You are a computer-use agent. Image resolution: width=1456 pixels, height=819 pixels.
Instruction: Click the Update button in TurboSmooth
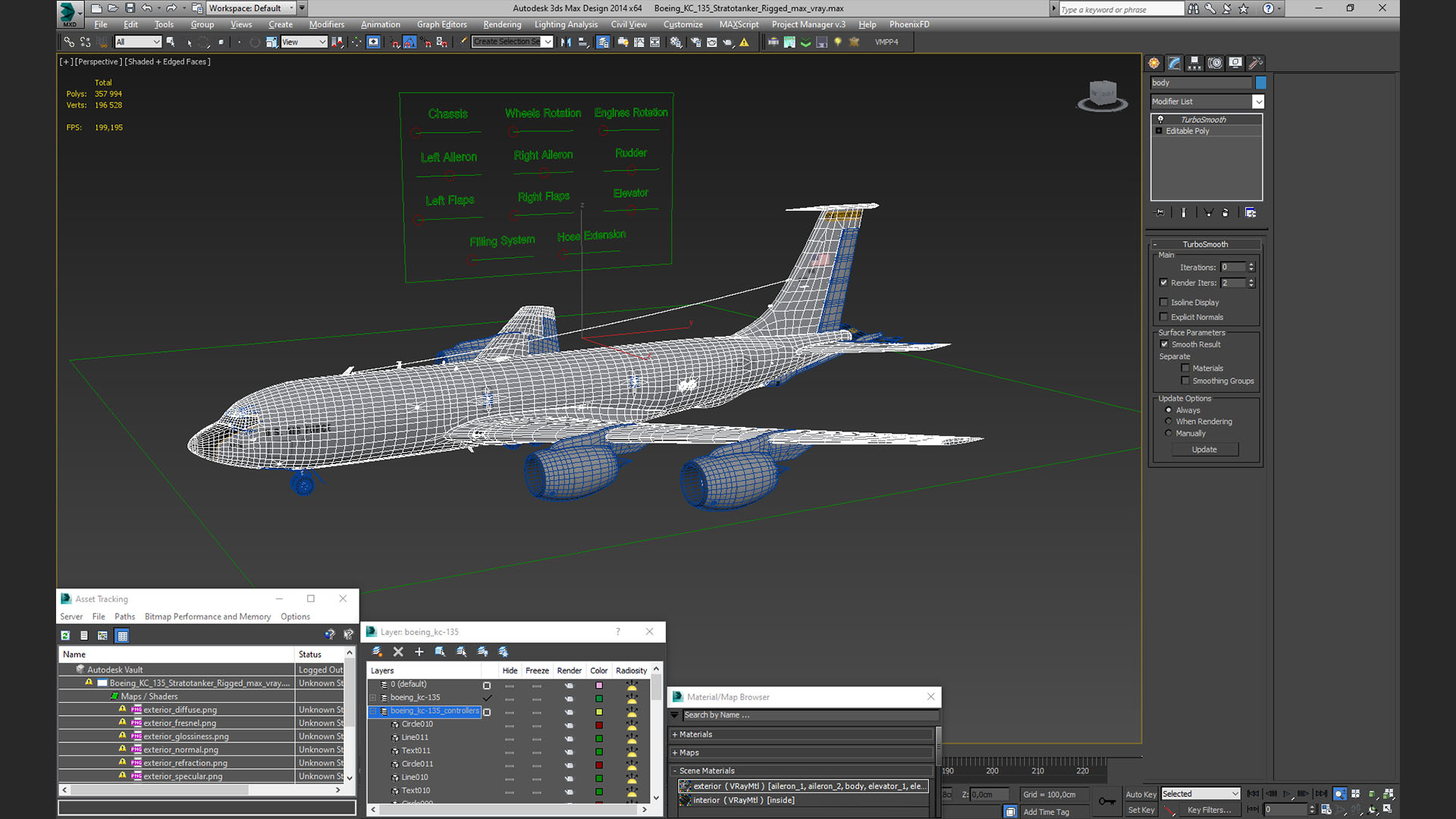(x=1204, y=450)
